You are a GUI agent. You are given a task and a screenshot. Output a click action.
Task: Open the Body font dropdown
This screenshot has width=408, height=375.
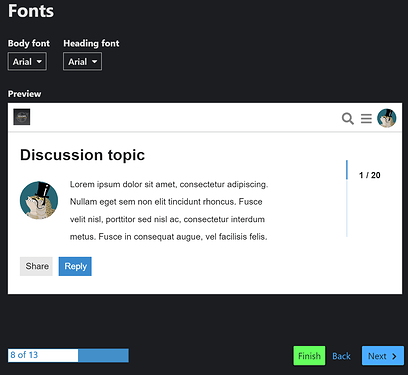click(x=27, y=62)
